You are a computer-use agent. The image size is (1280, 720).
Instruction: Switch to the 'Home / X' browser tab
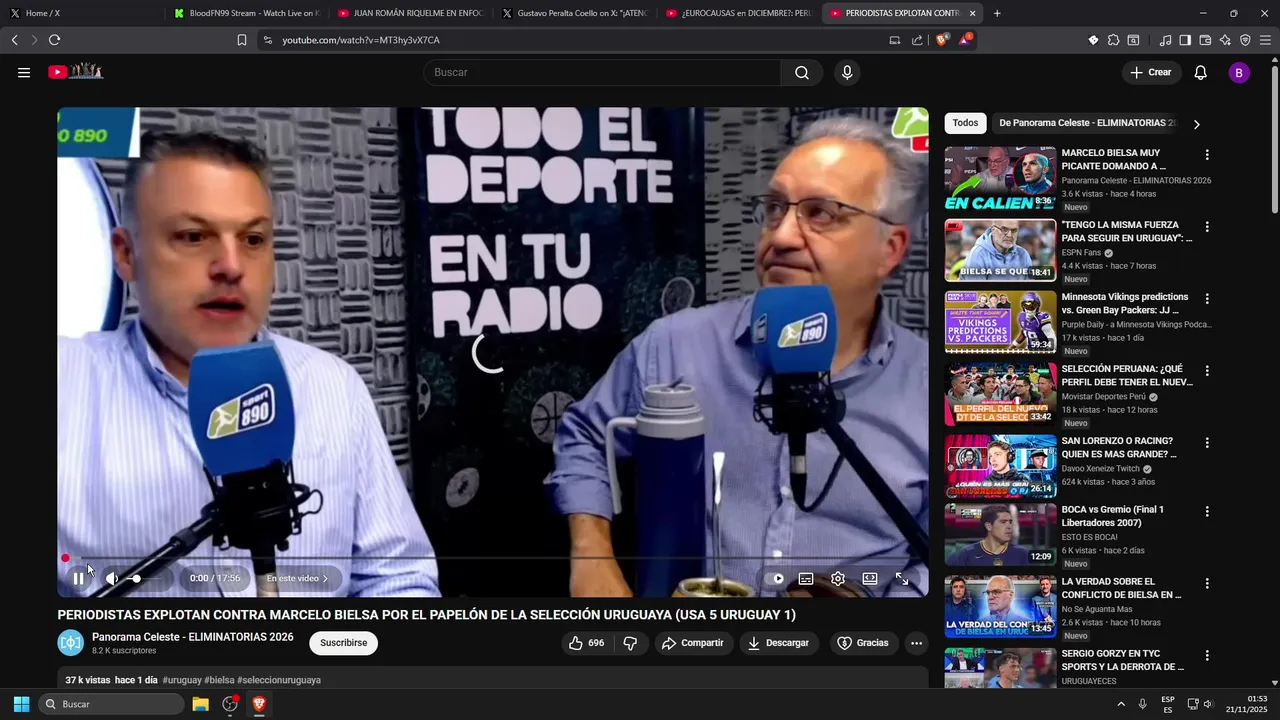[x=80, y=13]
